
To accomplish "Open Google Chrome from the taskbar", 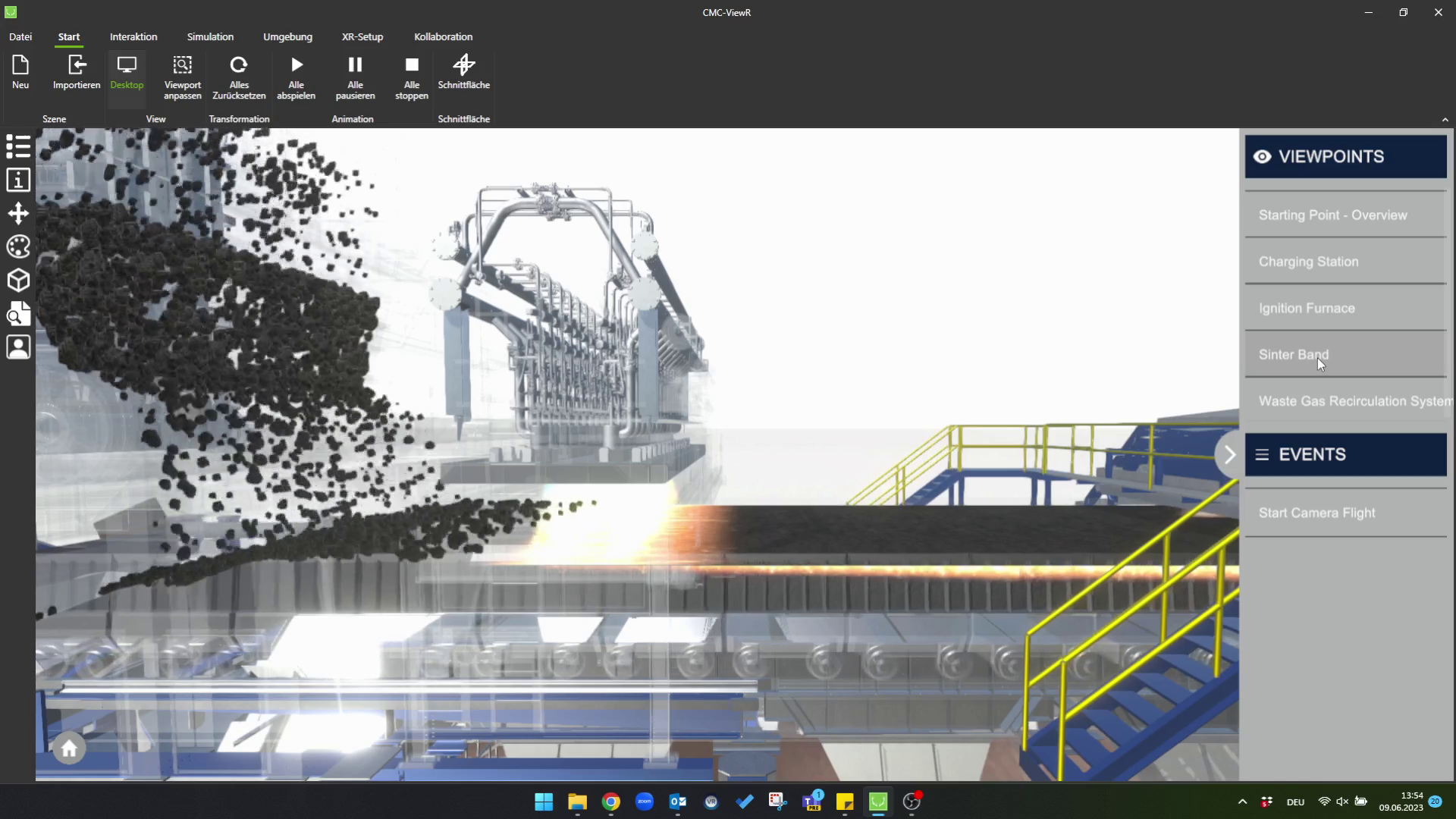I will 611,802.
